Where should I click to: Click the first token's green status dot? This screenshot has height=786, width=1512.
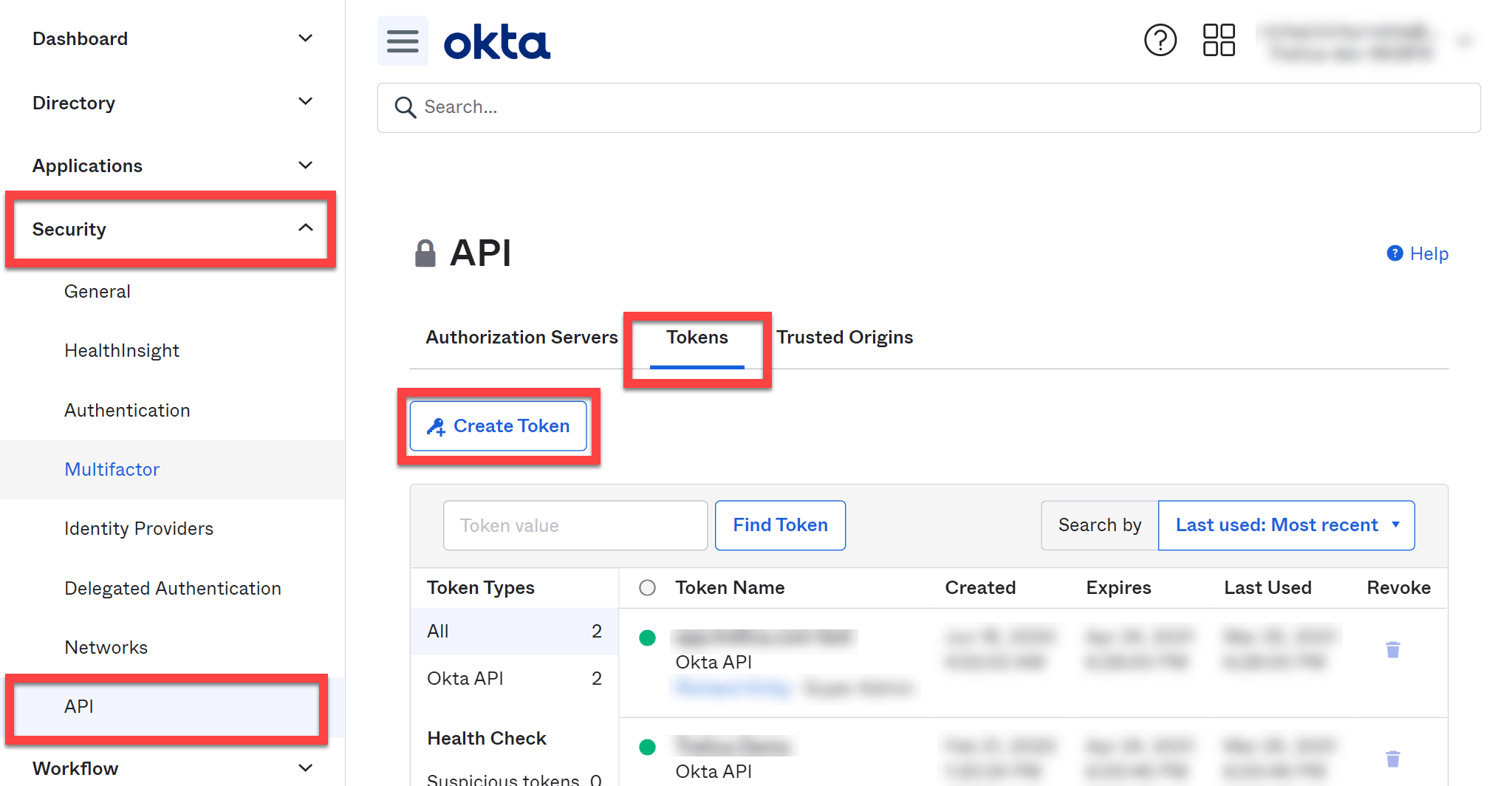pos(648,638)
